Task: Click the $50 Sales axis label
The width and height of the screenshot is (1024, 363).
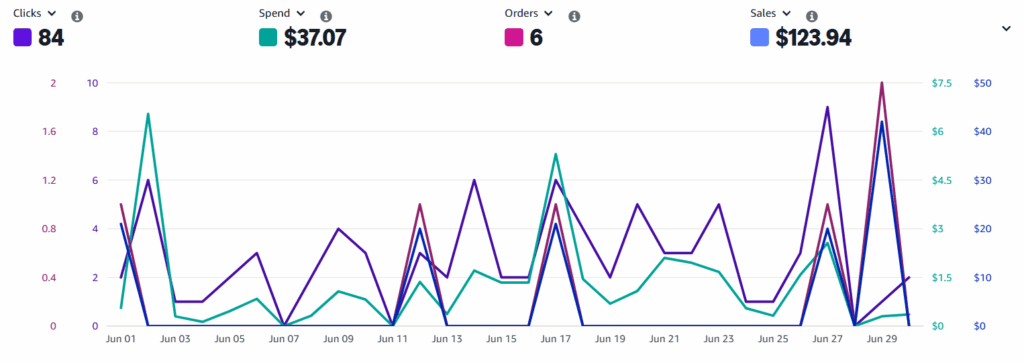Action: click(984, 83)
